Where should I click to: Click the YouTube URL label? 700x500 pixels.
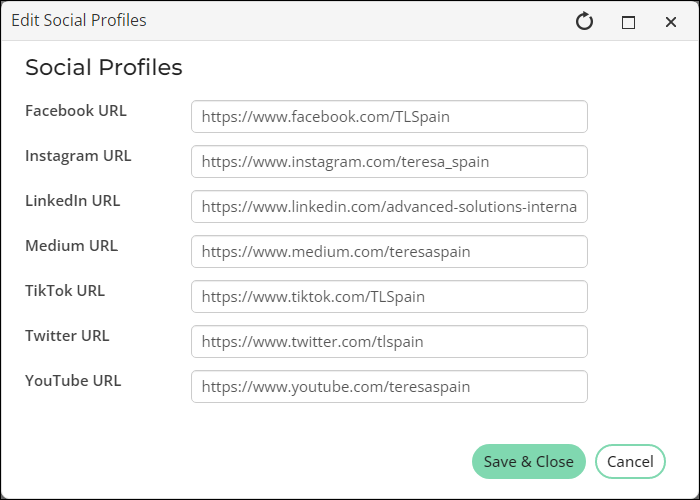73,381
